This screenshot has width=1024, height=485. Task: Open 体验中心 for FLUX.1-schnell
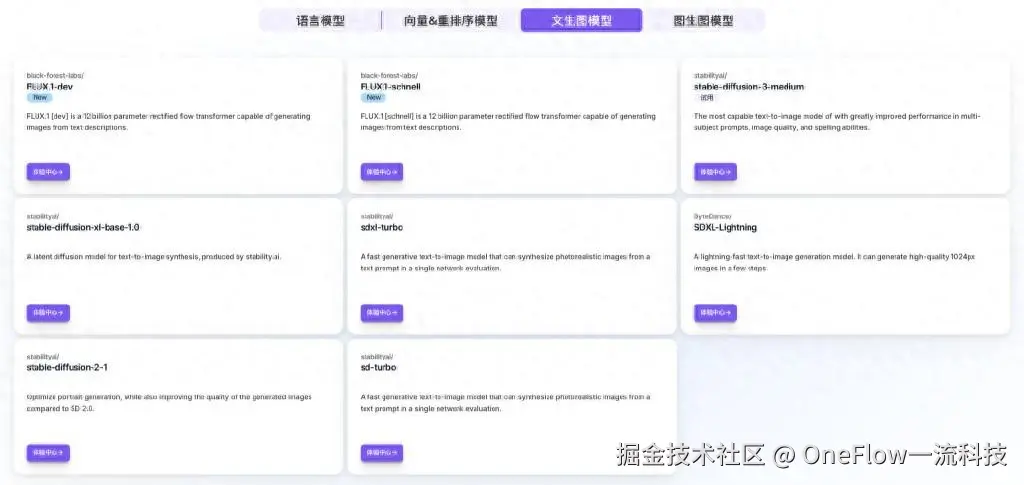pos(382,172)
